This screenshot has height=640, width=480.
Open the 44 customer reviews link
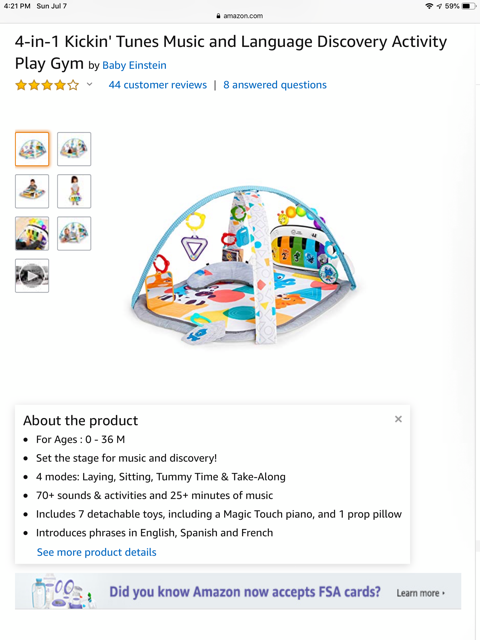click(x=158, y=85)
